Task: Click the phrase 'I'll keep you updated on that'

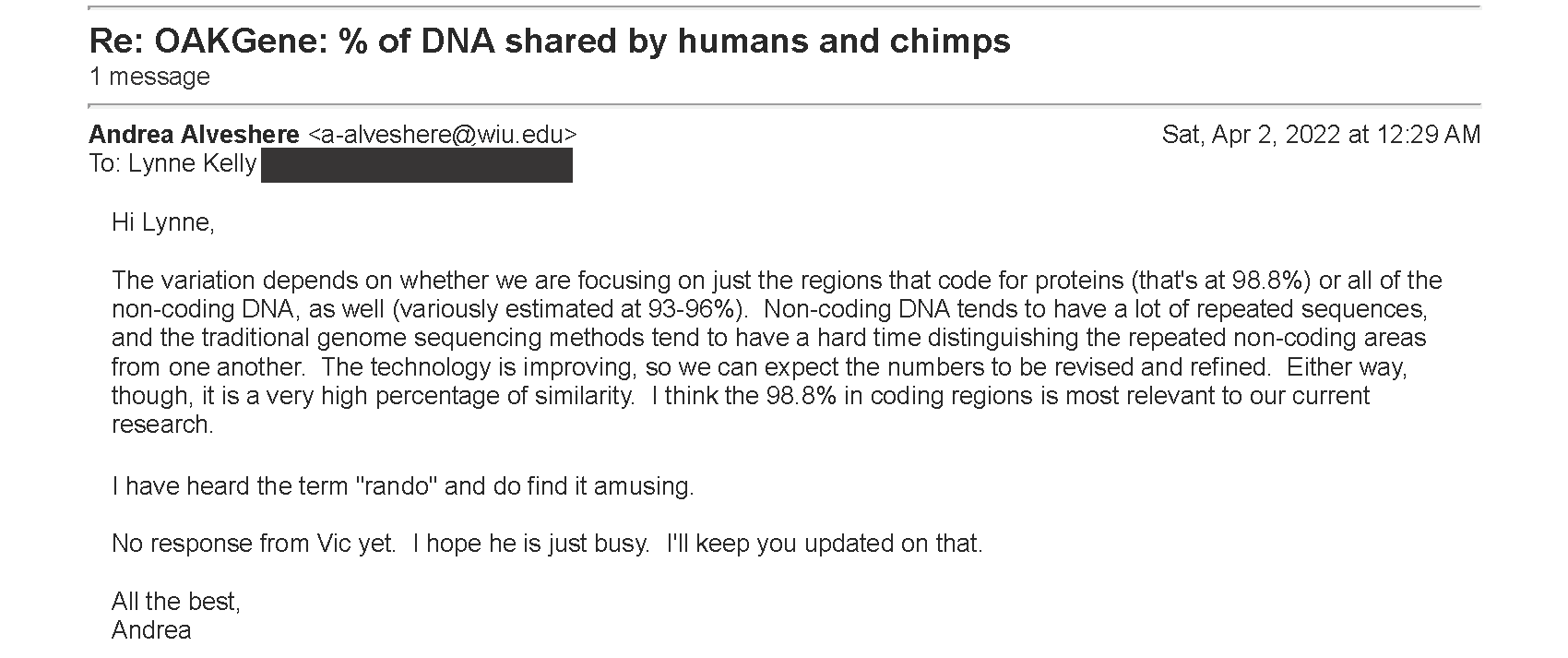Action: (x=825, y=544)
